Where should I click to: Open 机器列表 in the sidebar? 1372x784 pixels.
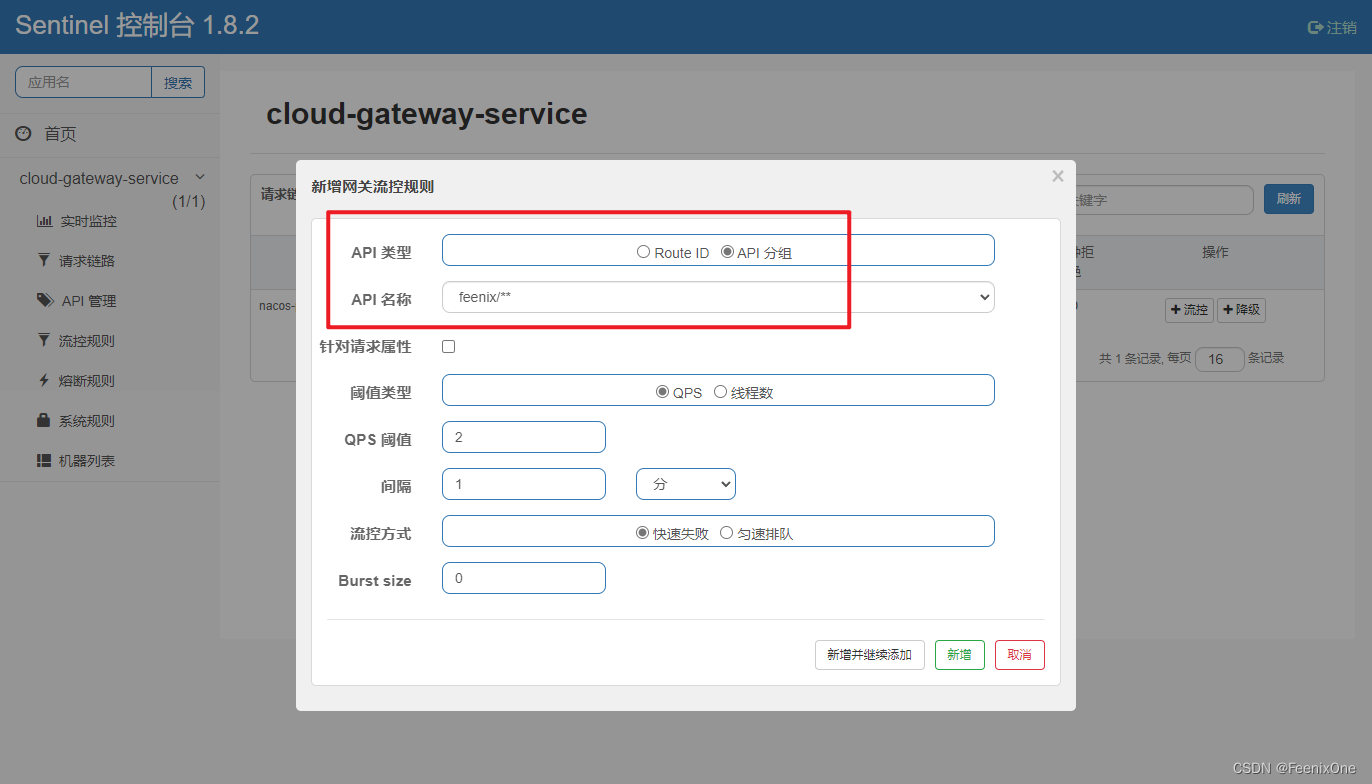point(87,461)
